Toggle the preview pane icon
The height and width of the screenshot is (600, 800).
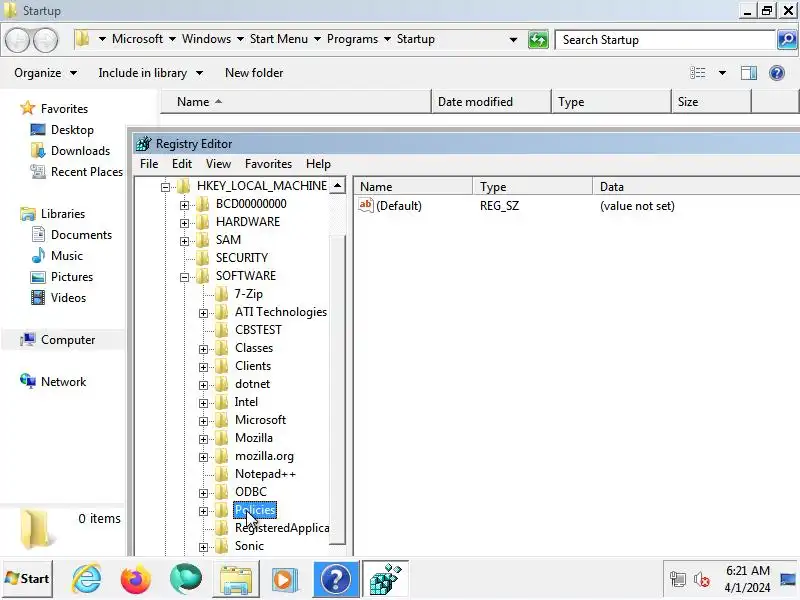(748, 73)
